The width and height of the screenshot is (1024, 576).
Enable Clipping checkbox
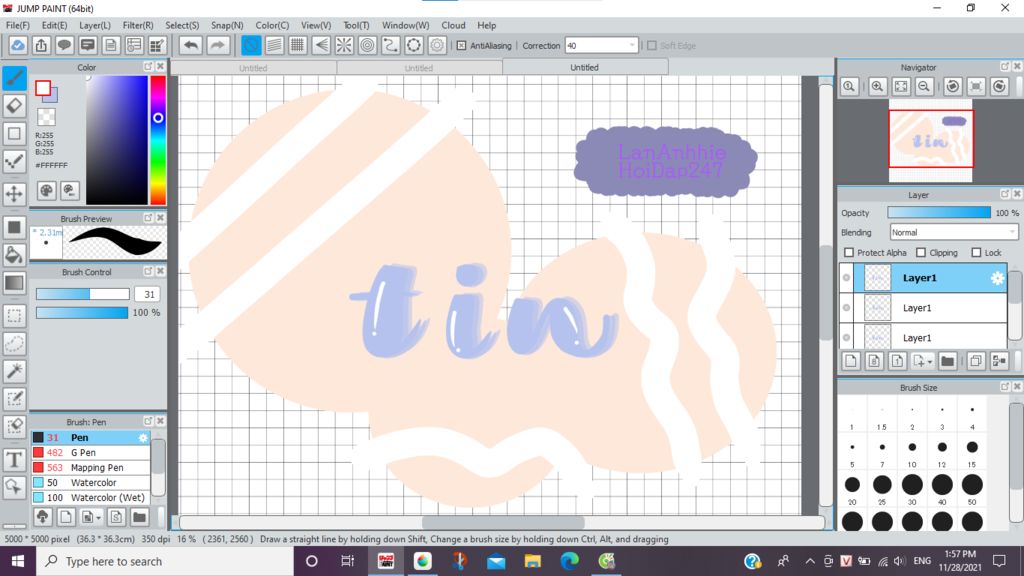[x=921, y=253]
